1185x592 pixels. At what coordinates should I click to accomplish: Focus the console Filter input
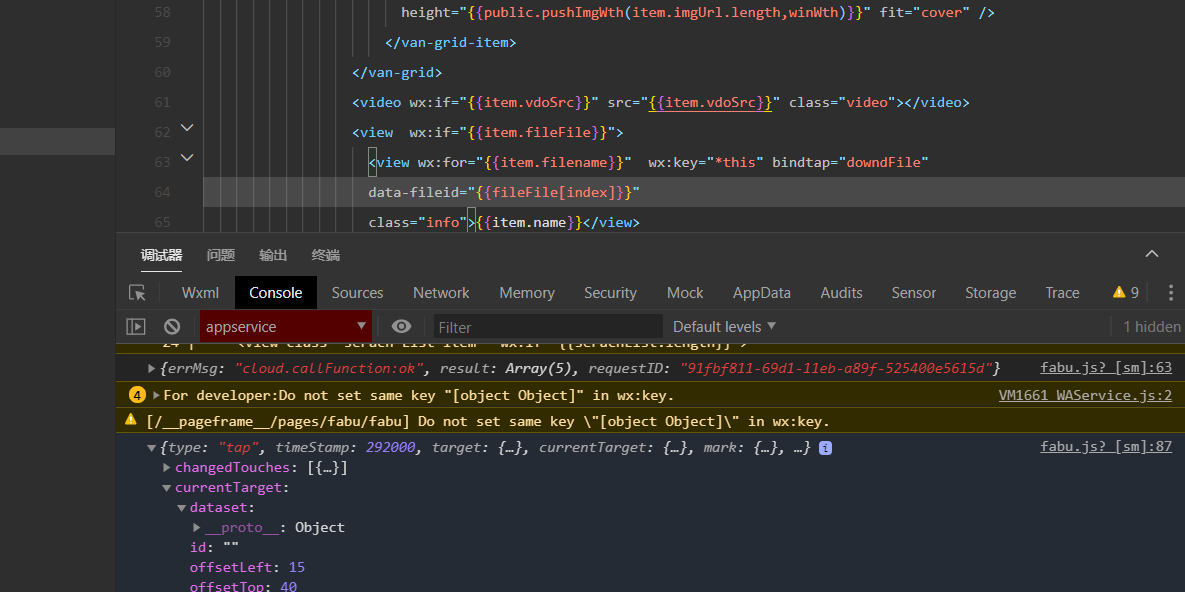tap(548, 327)
